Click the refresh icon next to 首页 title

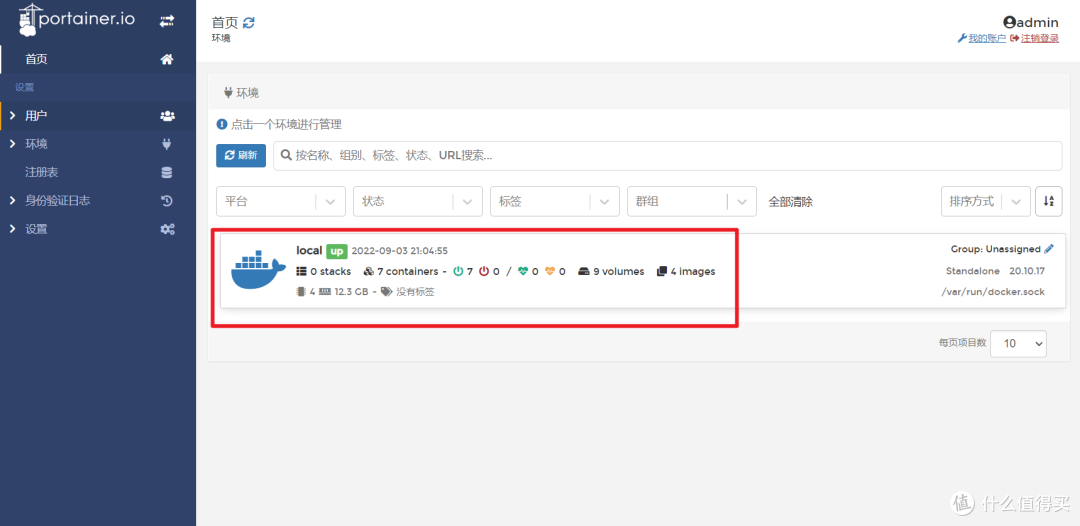[x=249, y=23]
